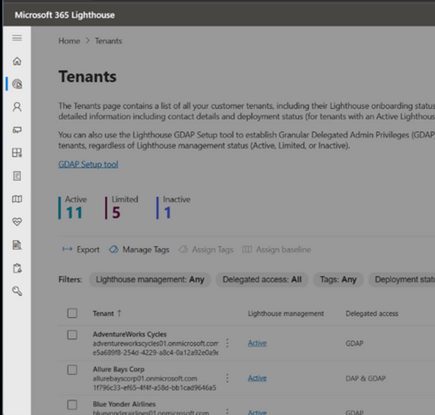
Task: Select the Tenants icon in sidebar
Action: [17, 84]
